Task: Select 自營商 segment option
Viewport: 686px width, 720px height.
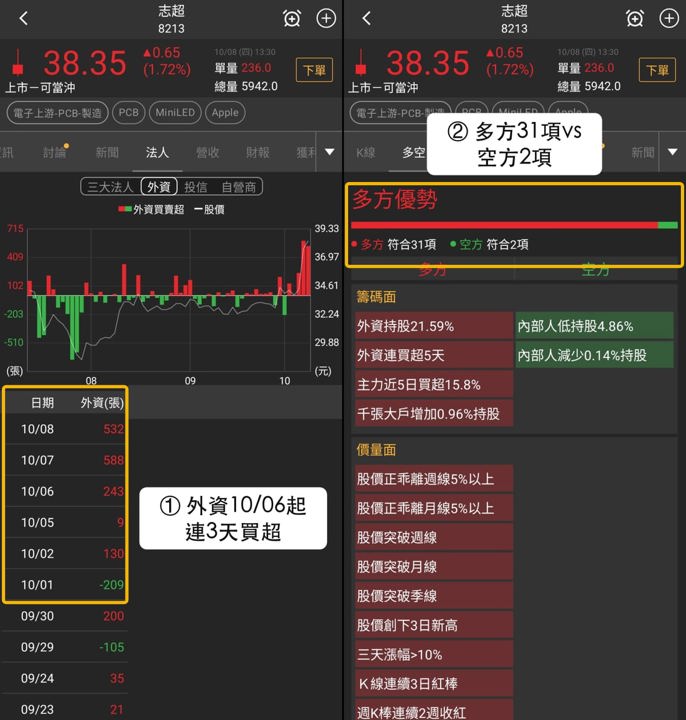Action: click(238, 187)
